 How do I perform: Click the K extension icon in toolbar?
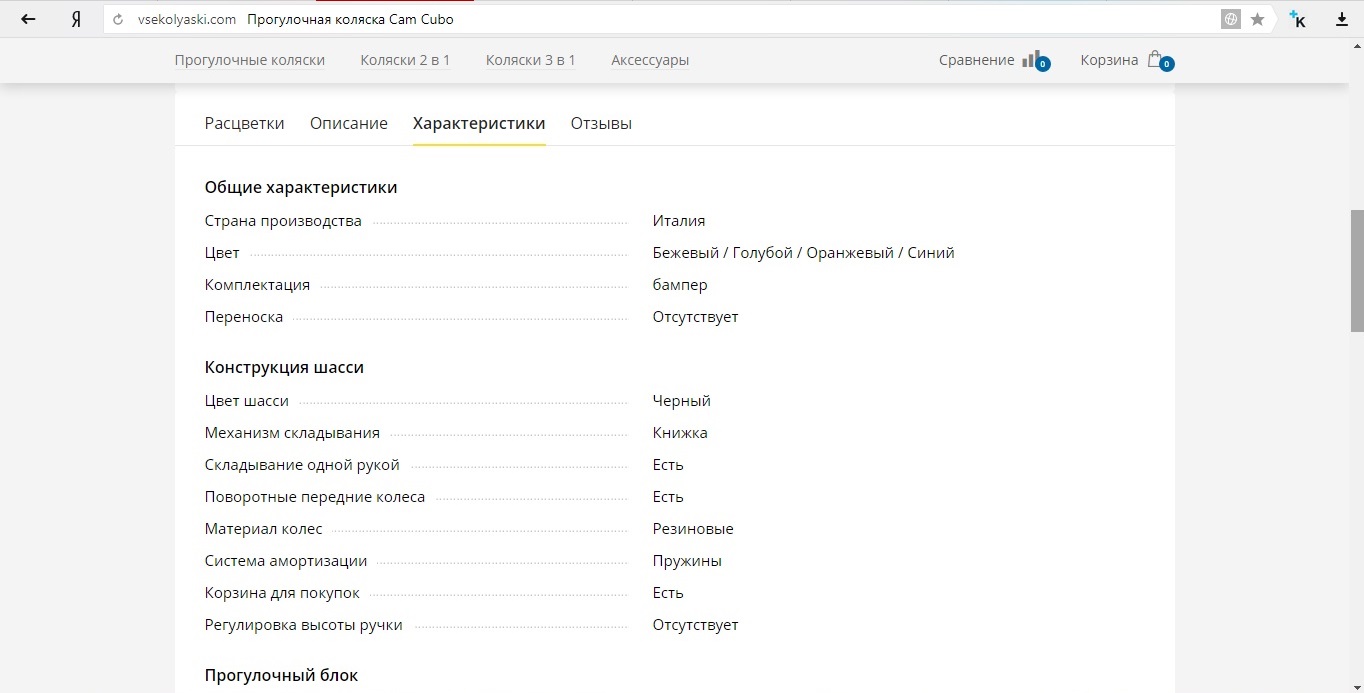pos(1297,19)
